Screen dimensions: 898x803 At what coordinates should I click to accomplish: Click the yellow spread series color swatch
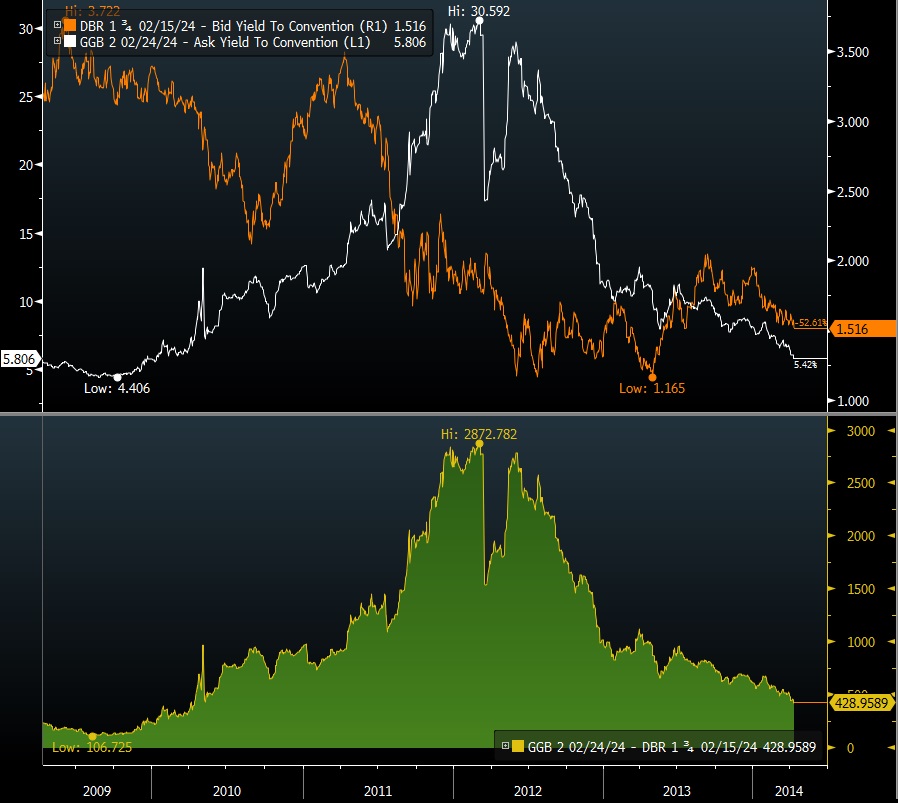point(518,746)
